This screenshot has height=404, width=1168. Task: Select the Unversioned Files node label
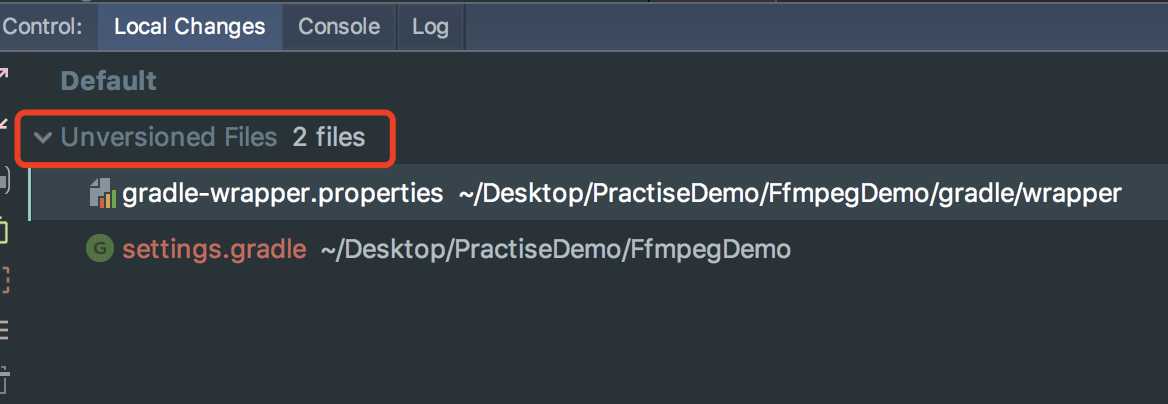click(168, 137)
